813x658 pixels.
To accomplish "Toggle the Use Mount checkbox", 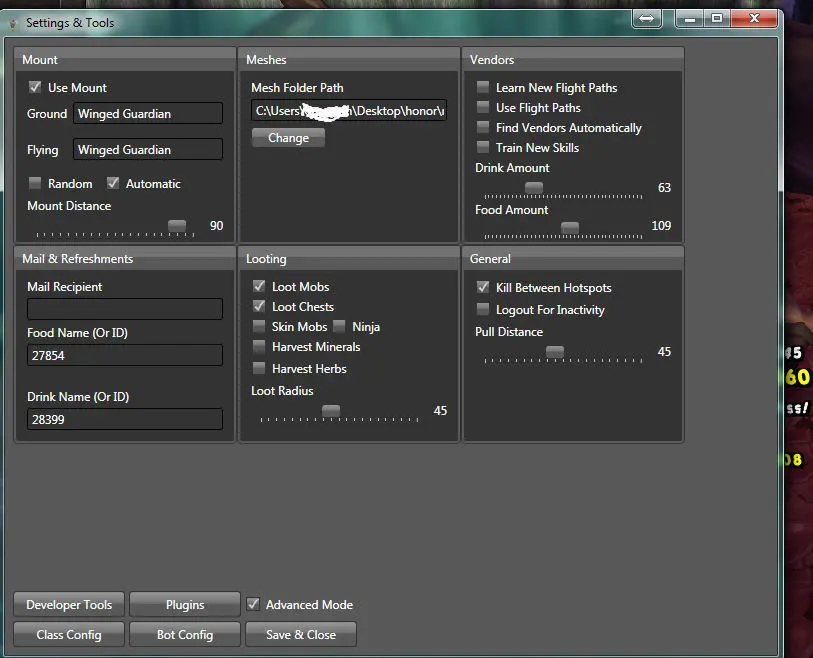I will click(35, 88).
